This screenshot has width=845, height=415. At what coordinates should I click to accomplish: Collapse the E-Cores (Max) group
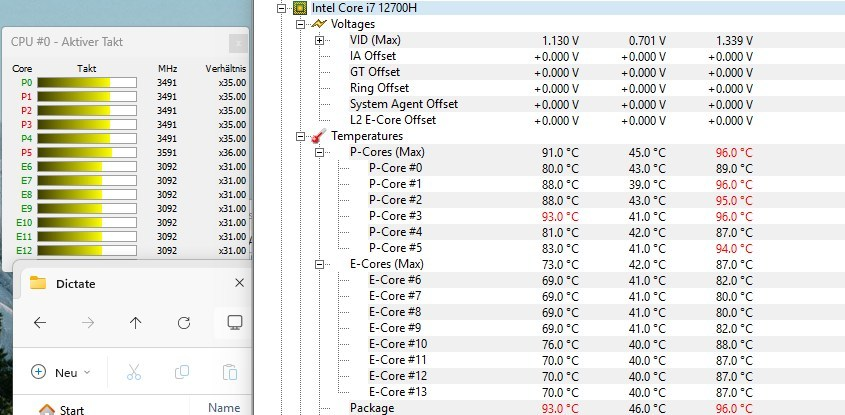[320, 265]
